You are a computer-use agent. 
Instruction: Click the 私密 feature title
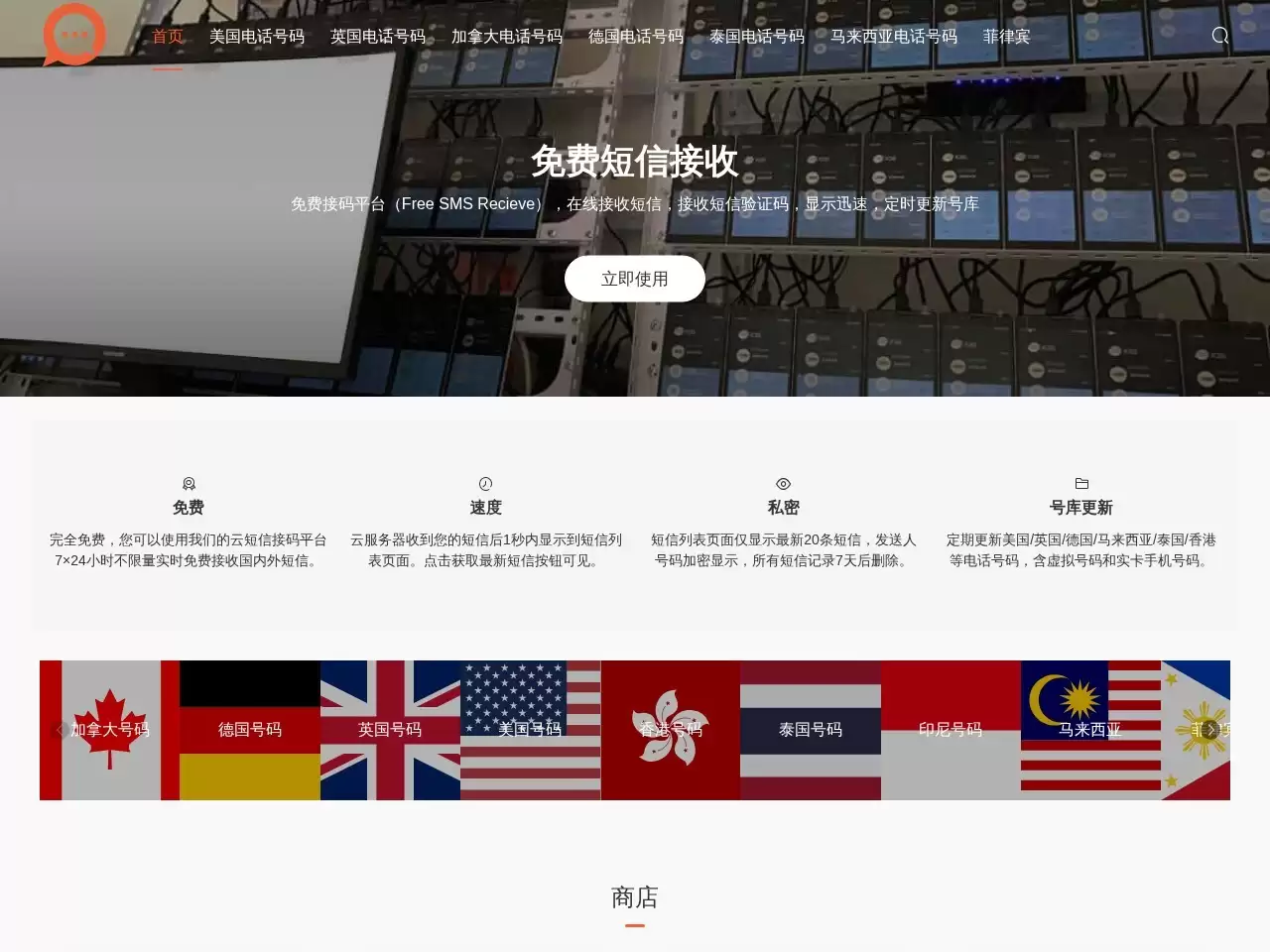coord(783,508)
